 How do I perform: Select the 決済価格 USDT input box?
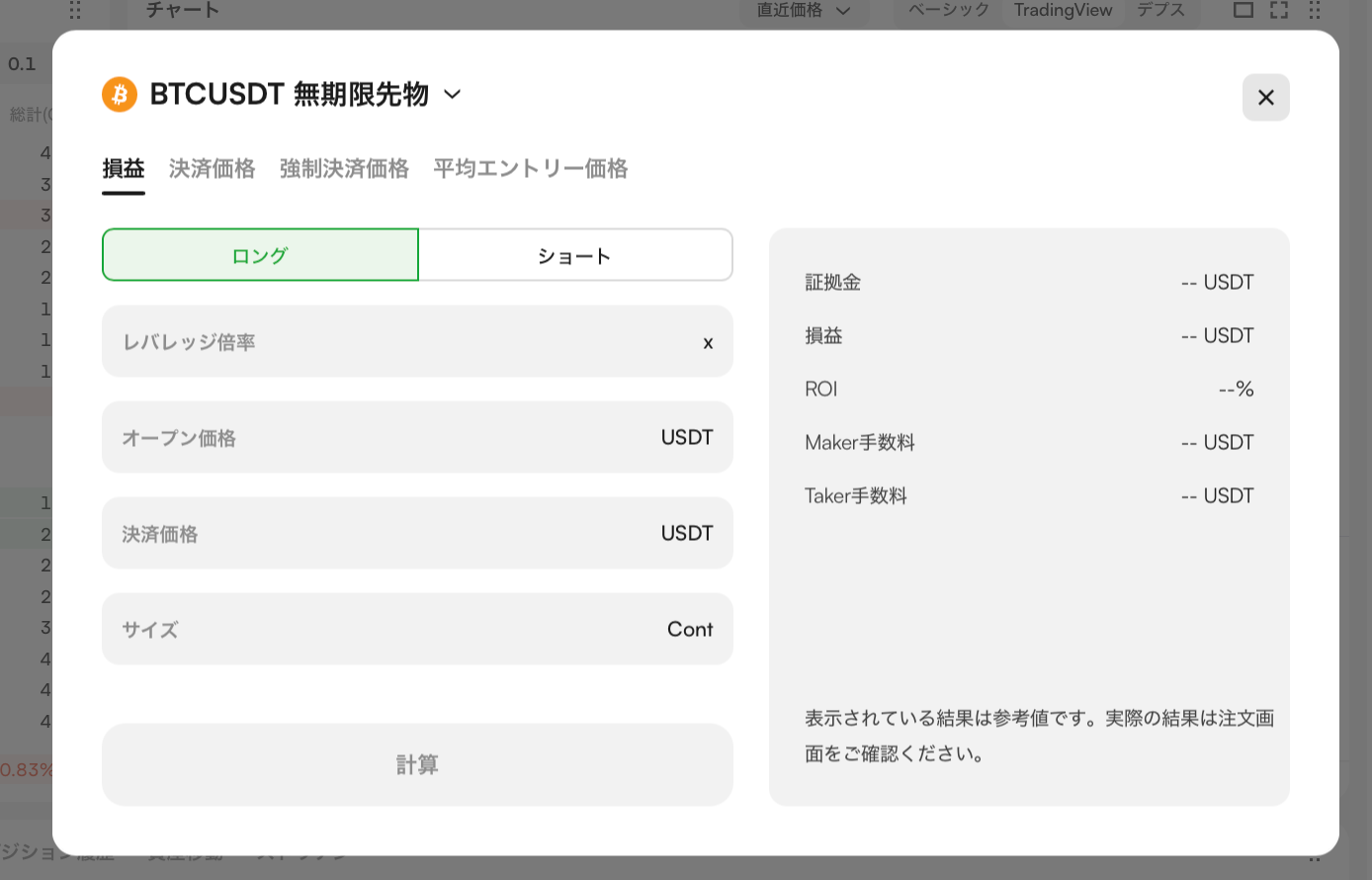417,533
